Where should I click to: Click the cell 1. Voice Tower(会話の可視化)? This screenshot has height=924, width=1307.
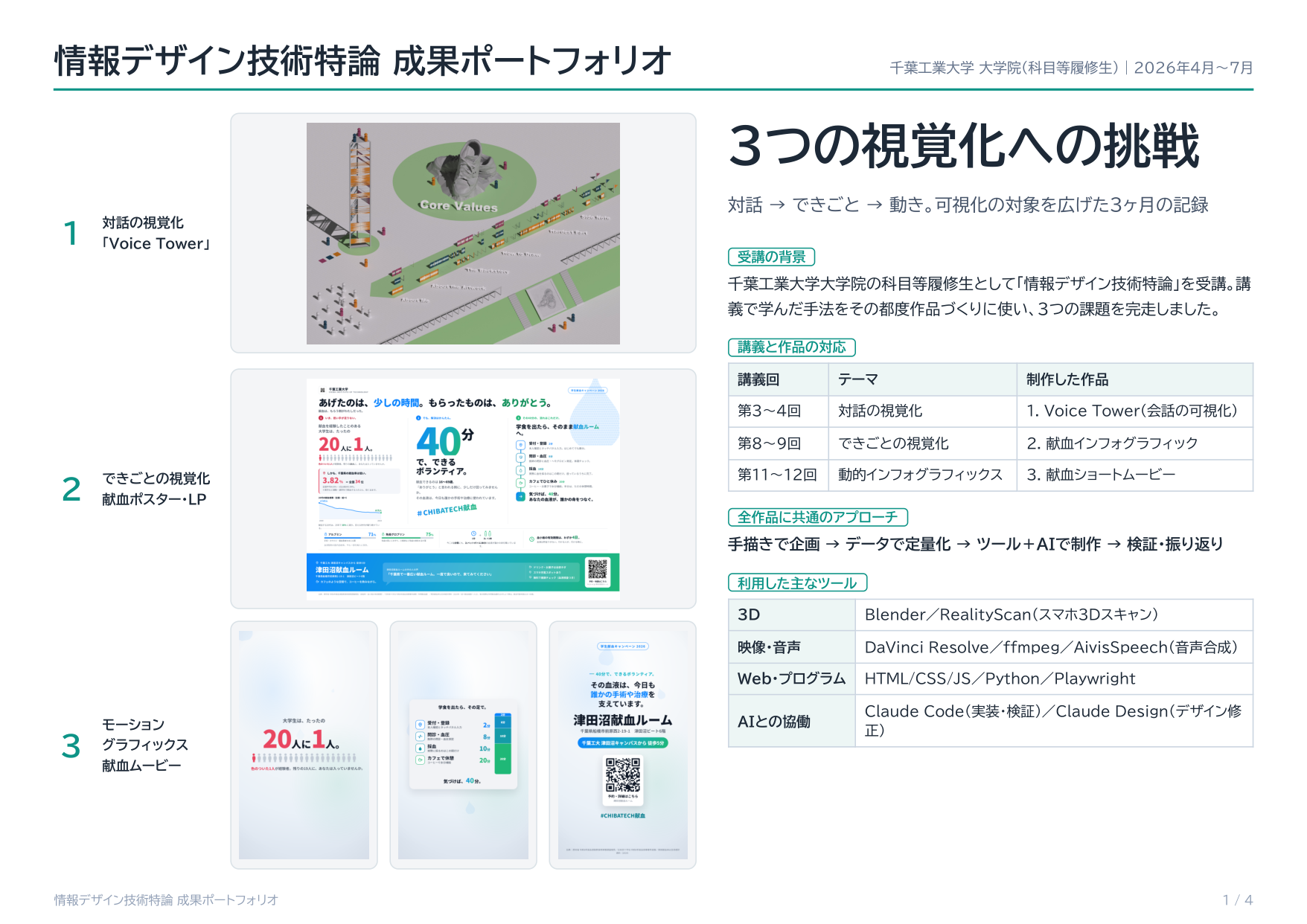(x=1135, y=411)
